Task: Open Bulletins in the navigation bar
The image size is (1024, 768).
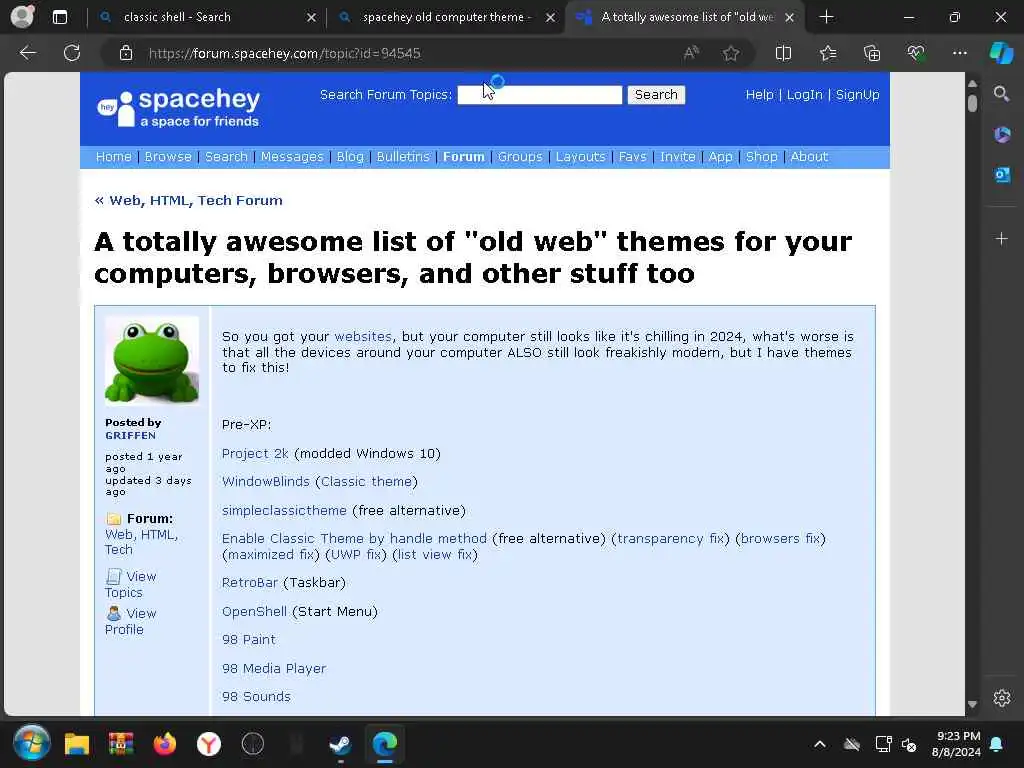Action: pos(403,157)
